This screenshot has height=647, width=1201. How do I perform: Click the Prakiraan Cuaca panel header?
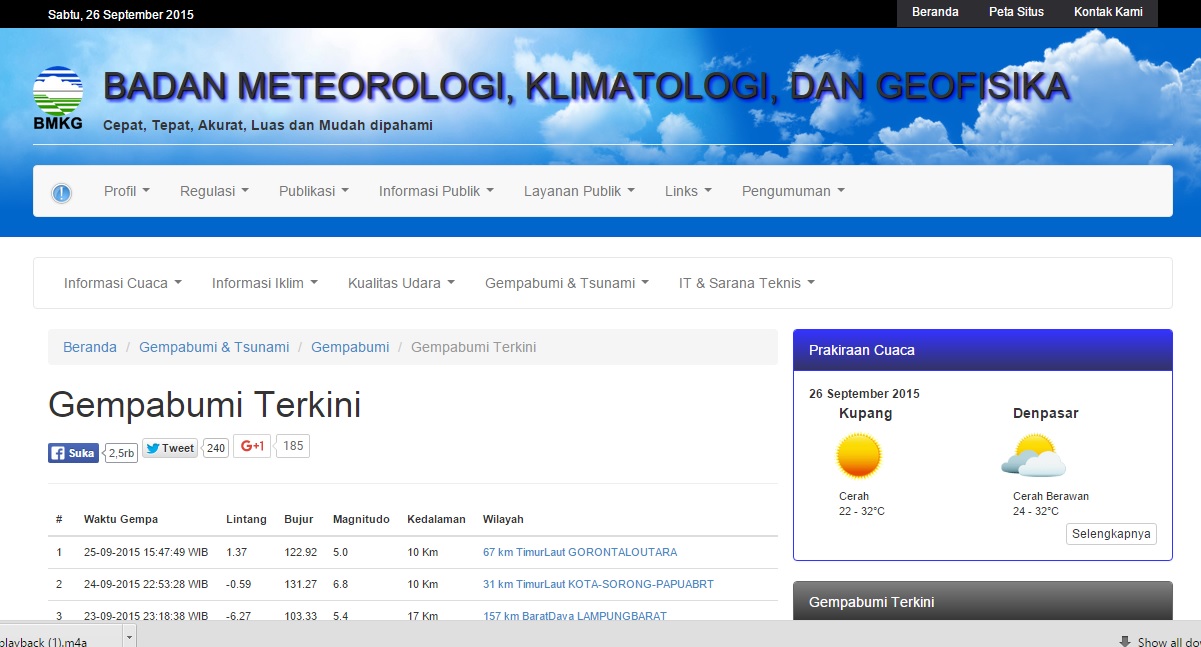pyautogui.click(x=982, y=350)
